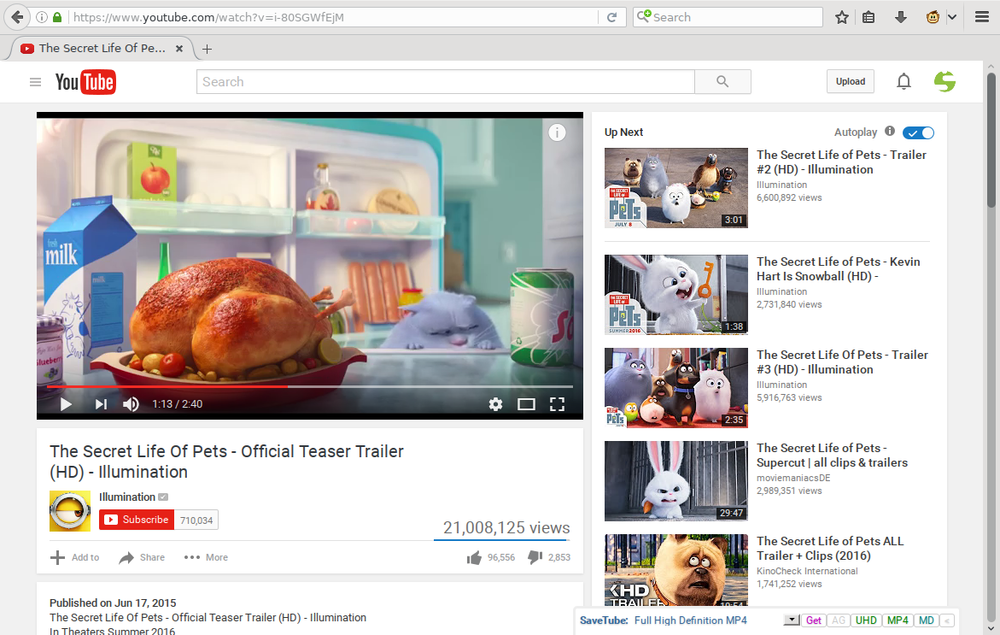Select the UHD option in SaveTube
The height and width of the screenshot is (635, 1000).
click(x=865, y=620)
